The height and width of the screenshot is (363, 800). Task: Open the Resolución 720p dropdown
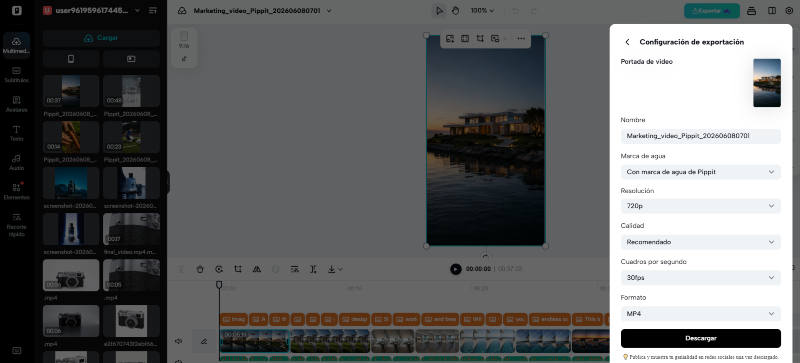pyautogui.click(x=701, y=206)
